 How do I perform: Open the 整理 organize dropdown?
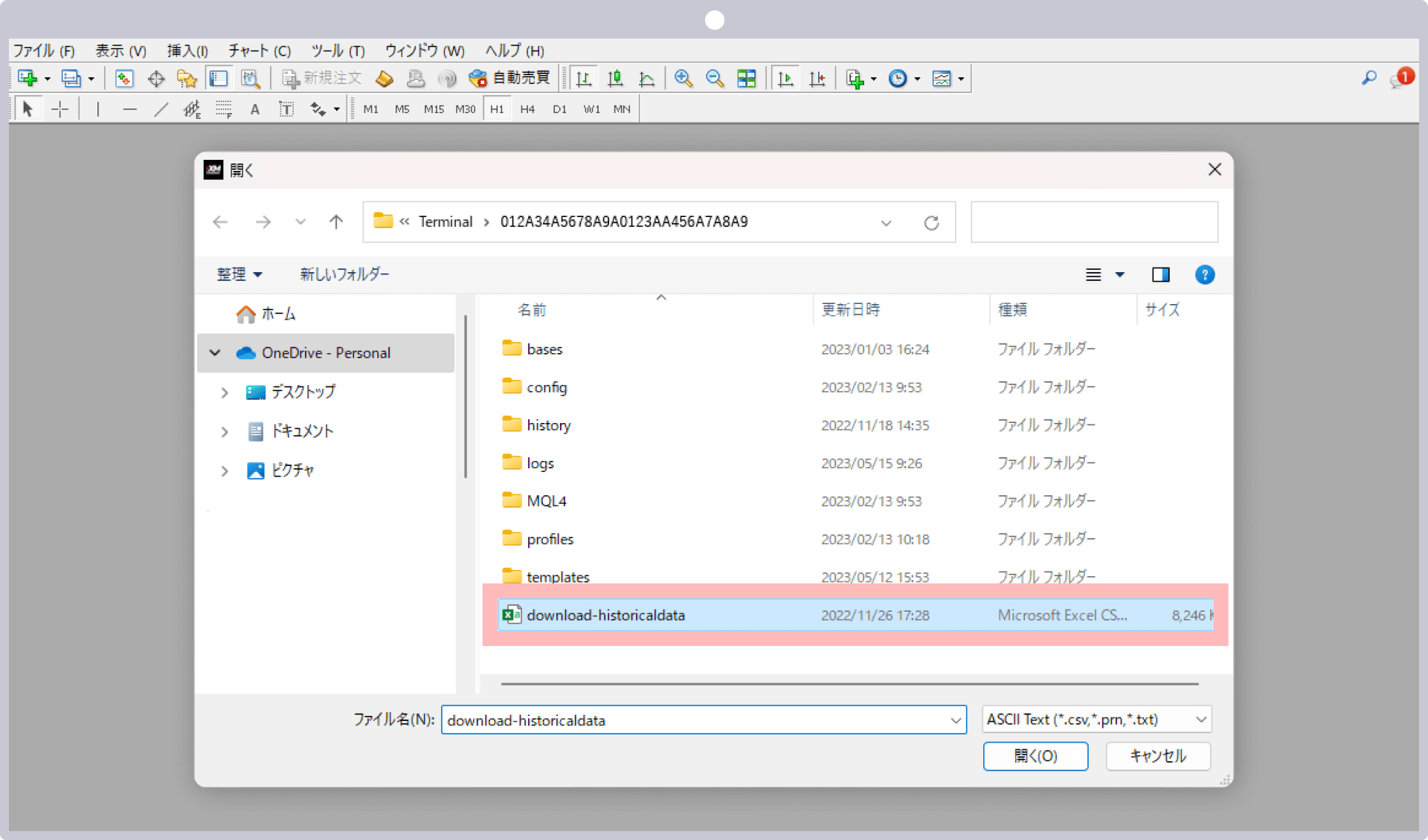pyautogui.click(x=239, y=274)
